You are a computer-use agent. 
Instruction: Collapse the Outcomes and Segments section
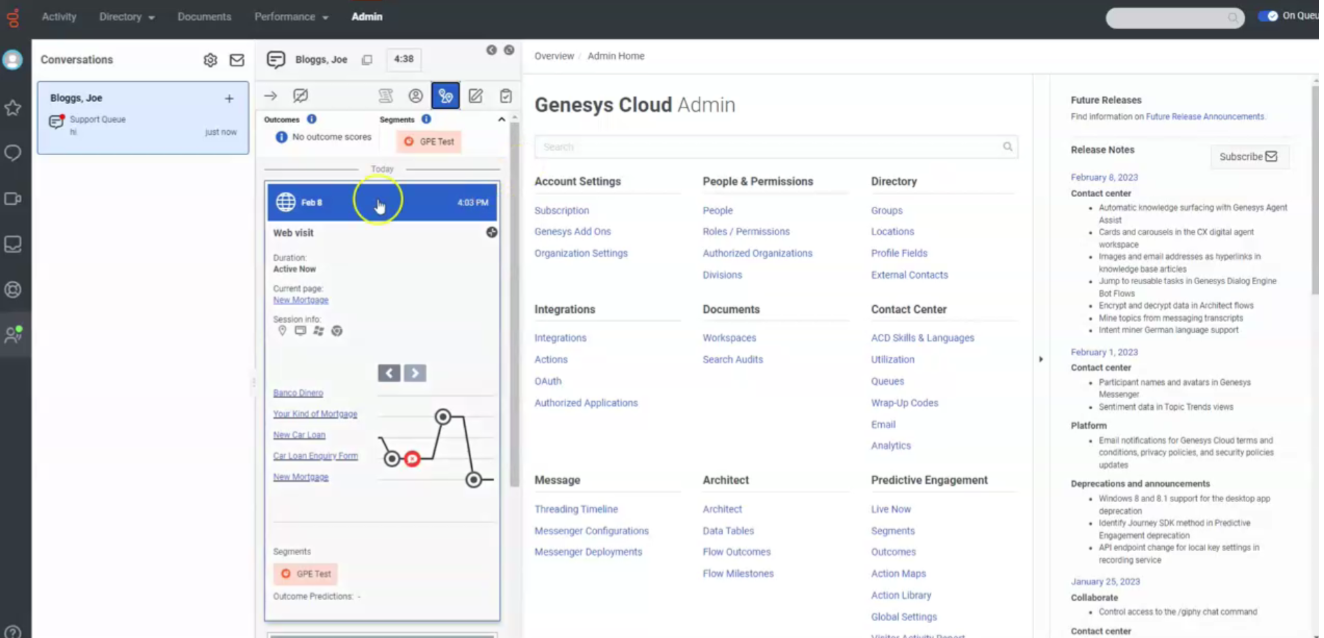pyautogui.click(x=501, y=117)
